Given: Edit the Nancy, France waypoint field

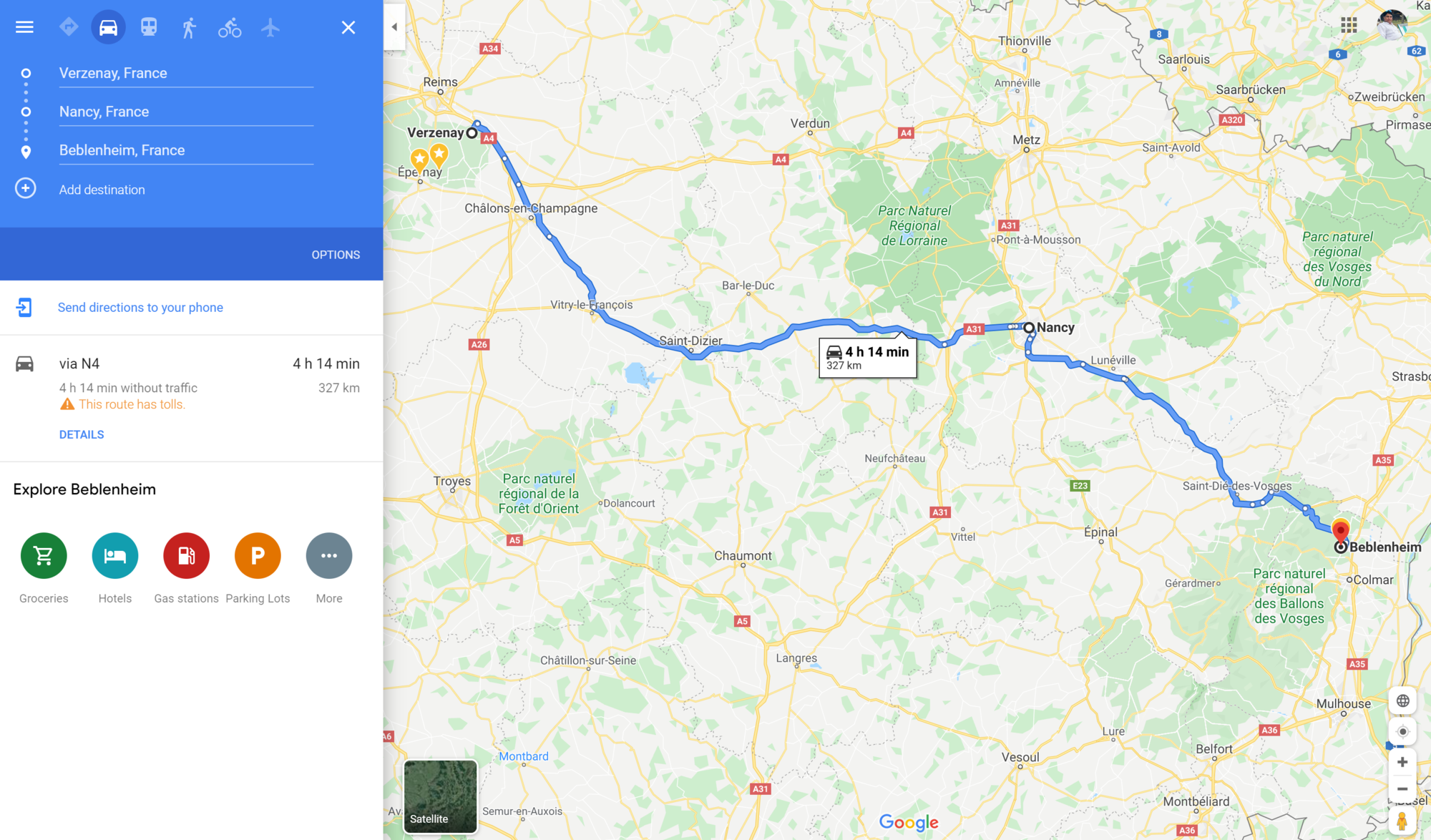Looking at the screenshot, I should click(186, 112).
